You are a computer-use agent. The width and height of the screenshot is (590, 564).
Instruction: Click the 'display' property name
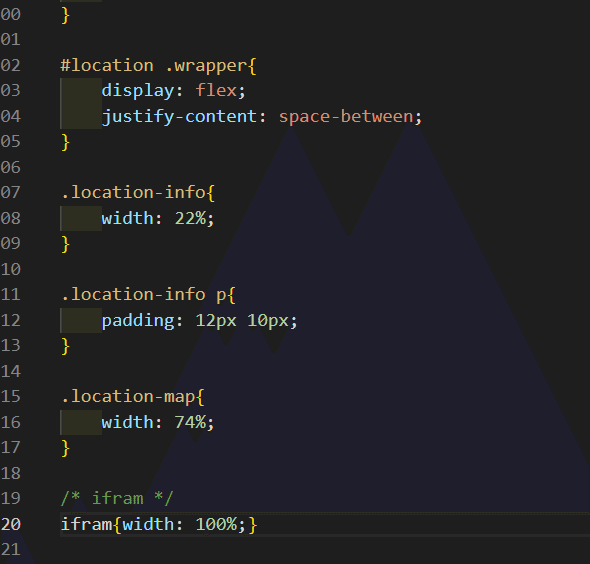coord(138,91)
